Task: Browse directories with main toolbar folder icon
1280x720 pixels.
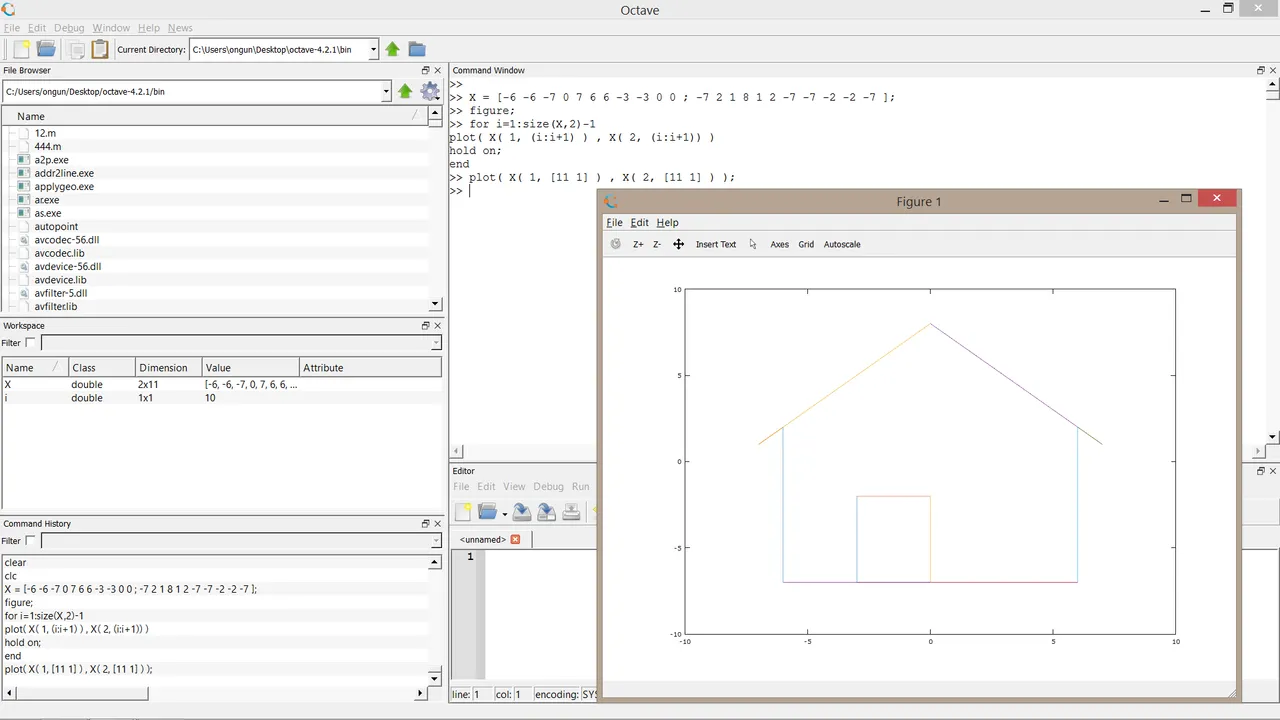Action: 417,49
